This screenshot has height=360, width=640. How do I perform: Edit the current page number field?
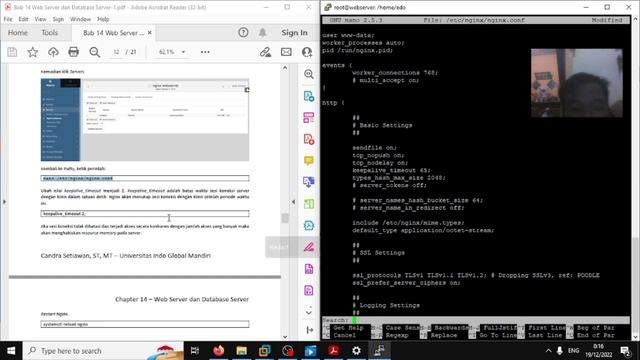point(116,52)
